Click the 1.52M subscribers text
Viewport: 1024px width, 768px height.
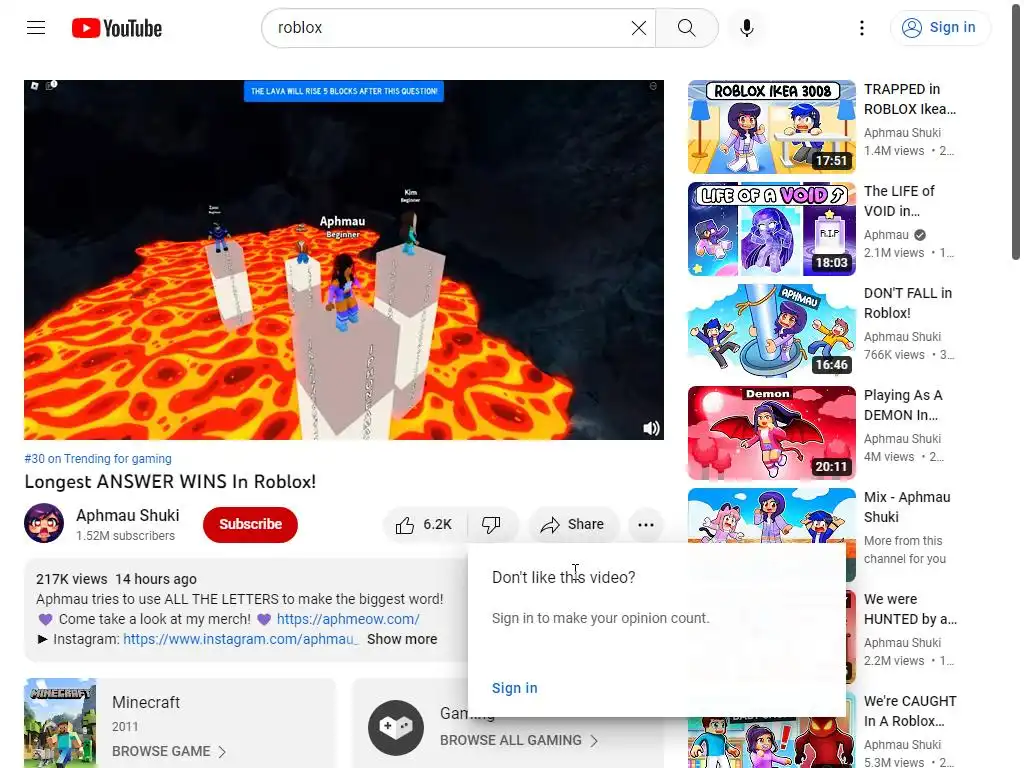click(125, 536)
